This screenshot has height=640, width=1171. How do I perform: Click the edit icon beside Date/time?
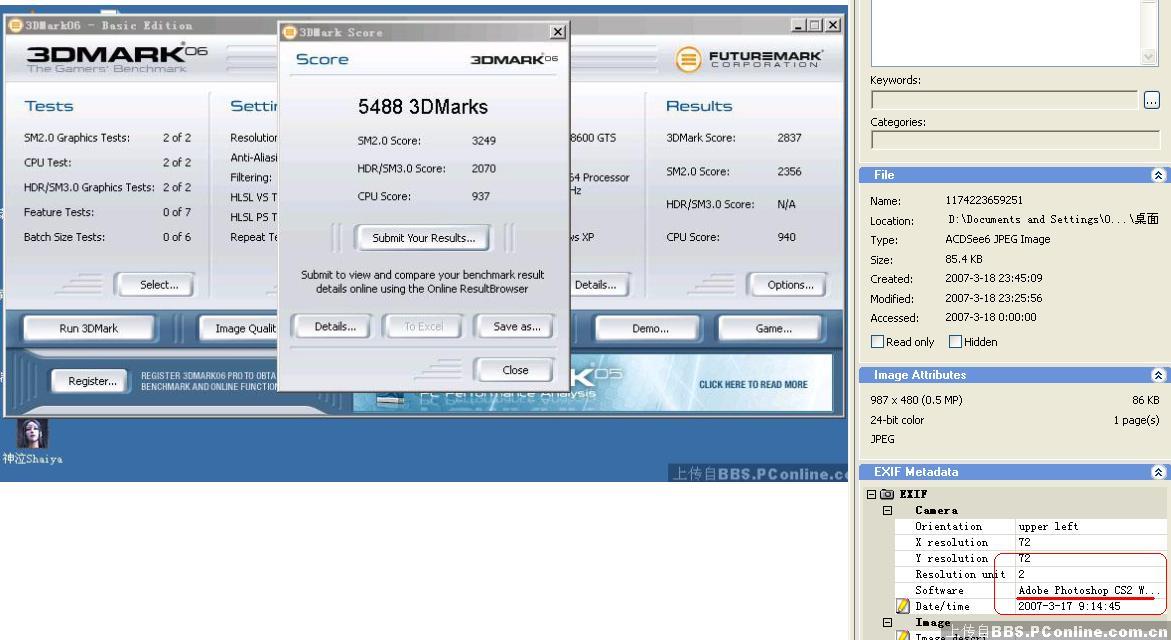pyautogui.click(x=903, y=606)
